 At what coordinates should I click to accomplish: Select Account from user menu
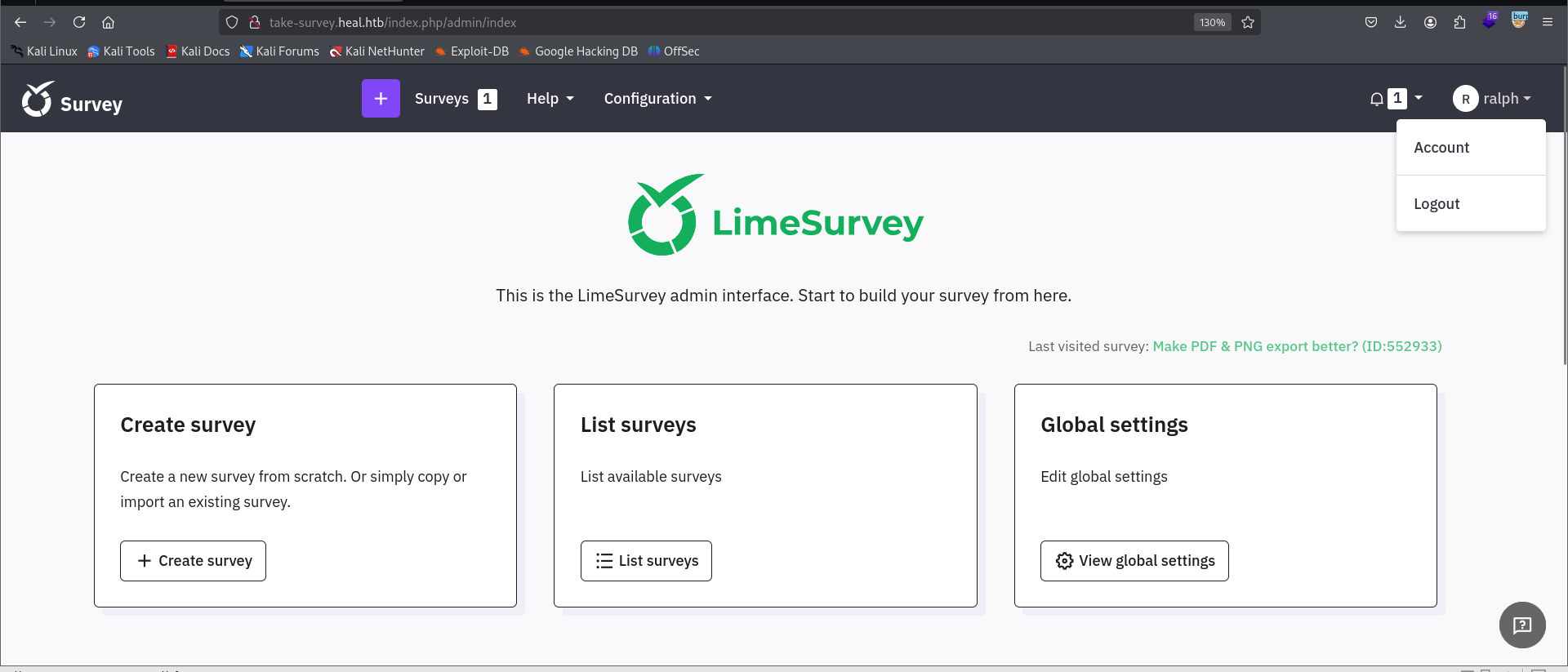coord(1471,148)
